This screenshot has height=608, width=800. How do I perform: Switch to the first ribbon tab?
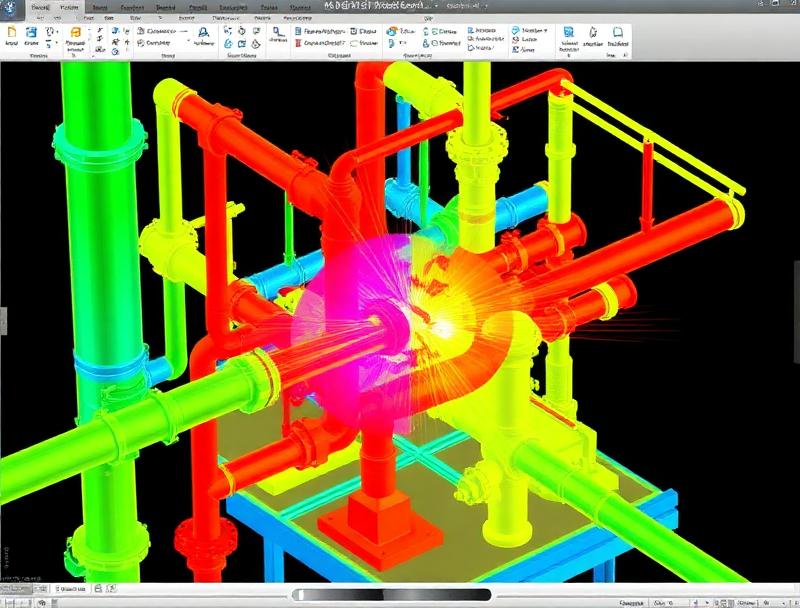click(x=40, y=8)
